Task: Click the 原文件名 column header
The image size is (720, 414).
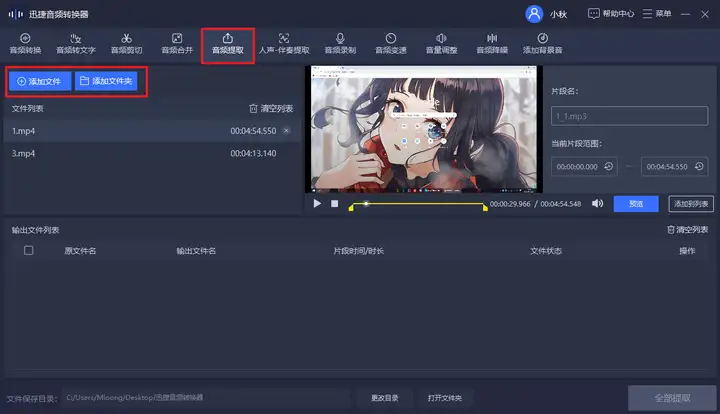Action: point(80,251)
